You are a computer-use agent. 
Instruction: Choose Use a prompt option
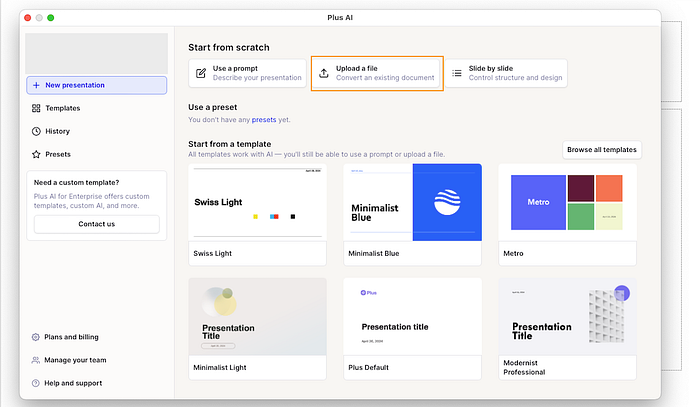click(247, 73)
